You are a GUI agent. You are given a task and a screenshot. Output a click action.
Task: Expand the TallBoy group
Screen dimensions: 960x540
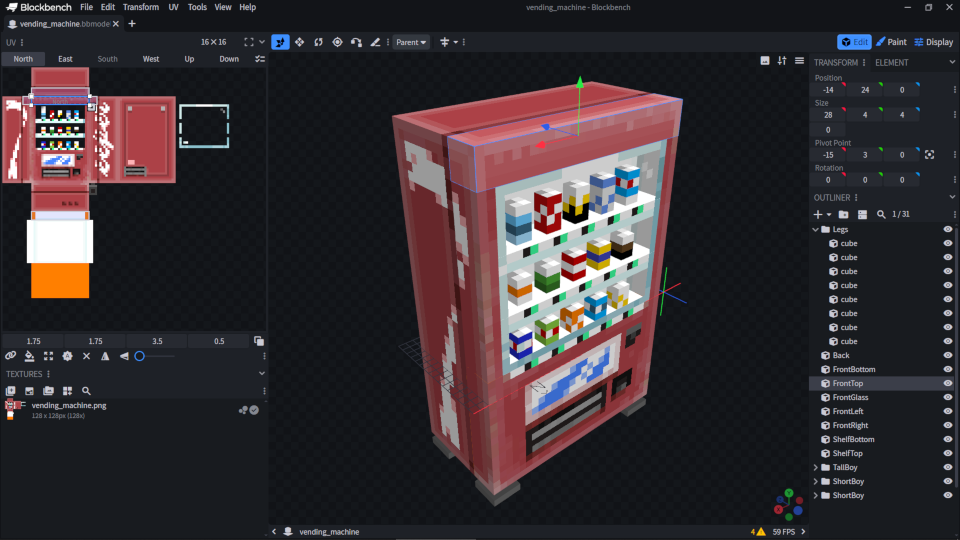pos(816,467)
